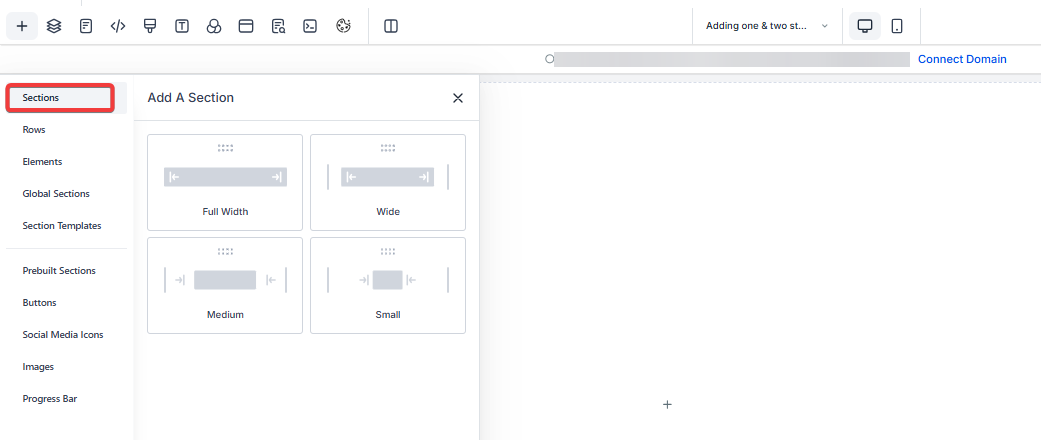The image size is (1041, 440).
Task: Open the overlapping circles color icon
Action: point(214,26)
